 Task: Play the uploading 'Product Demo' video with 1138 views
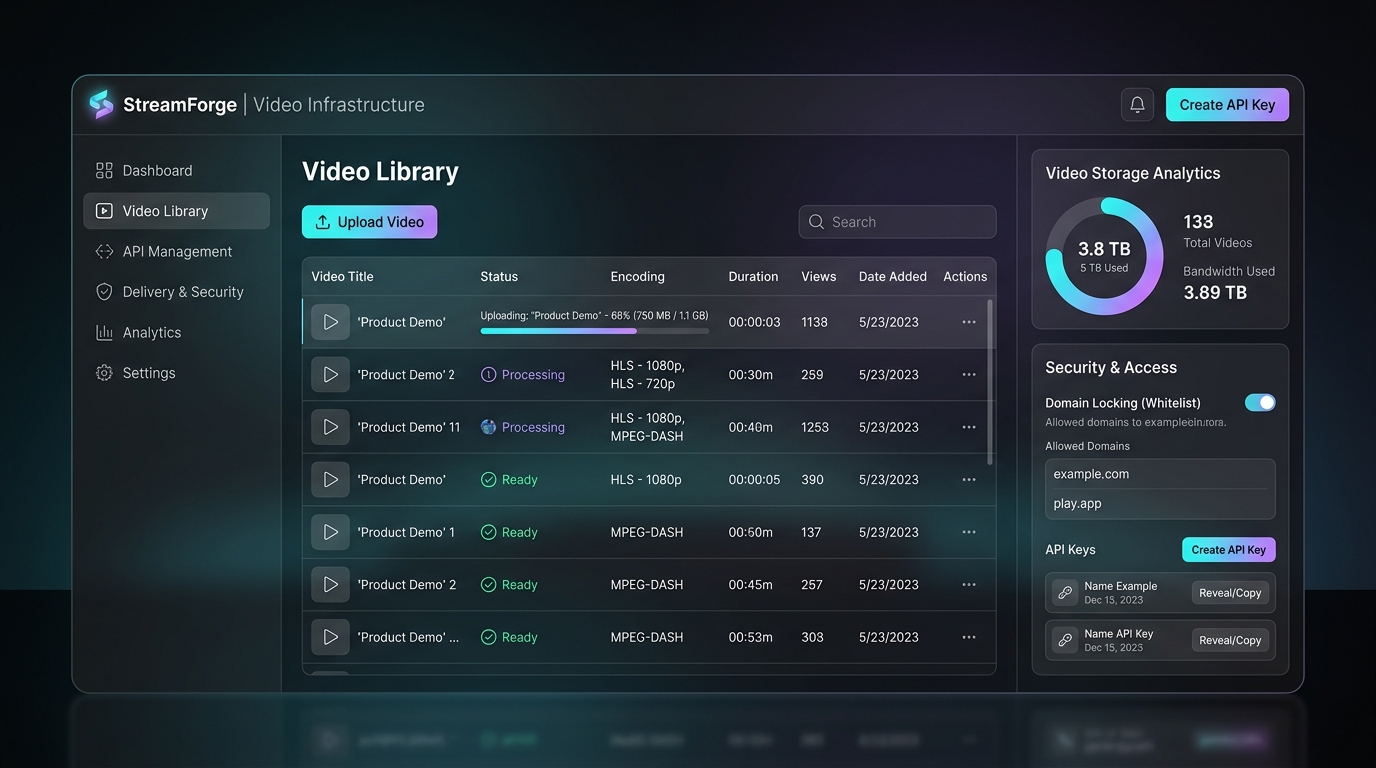330,322
